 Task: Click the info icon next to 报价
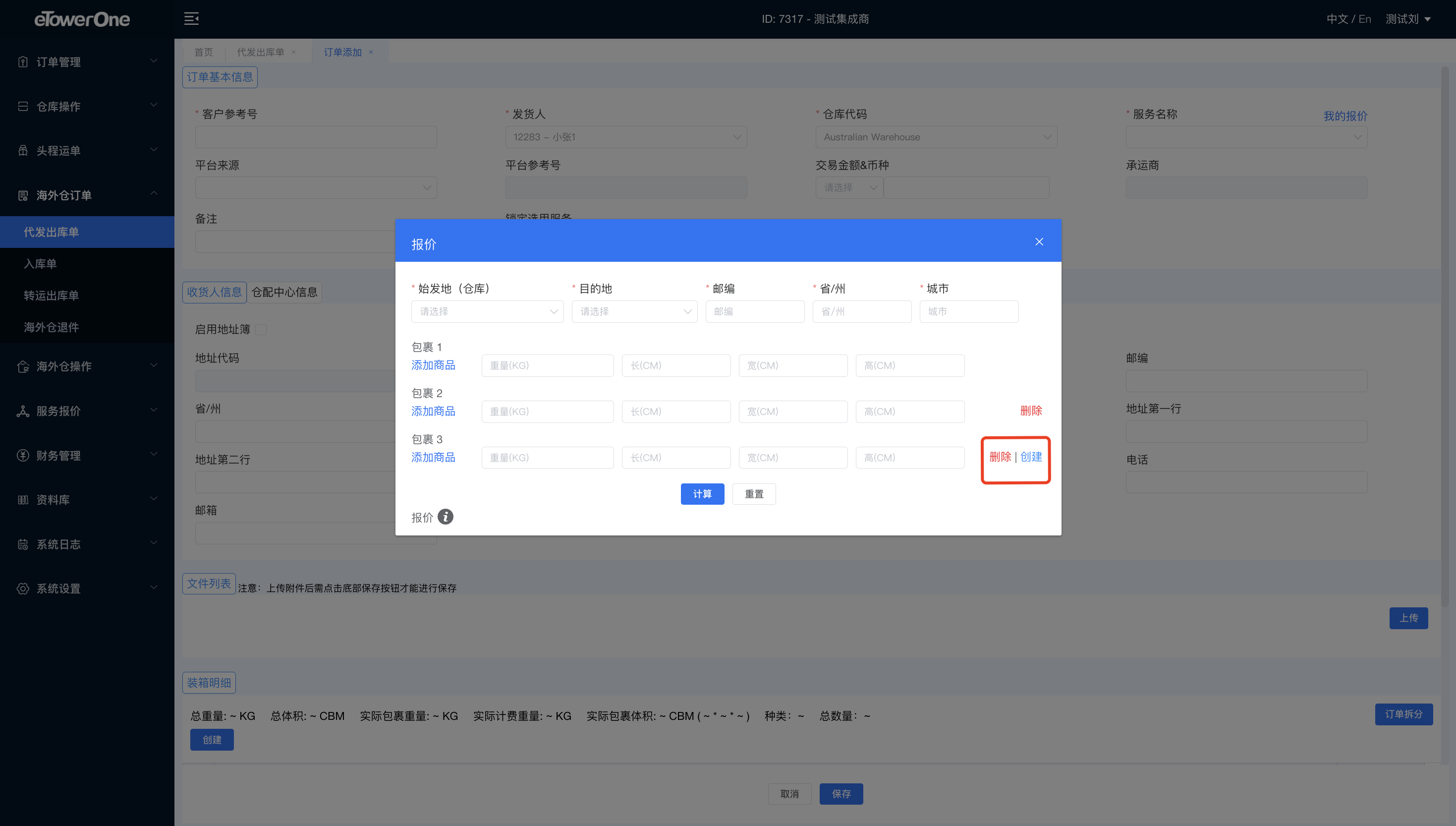pyautogui.click(x=446, y=517)
